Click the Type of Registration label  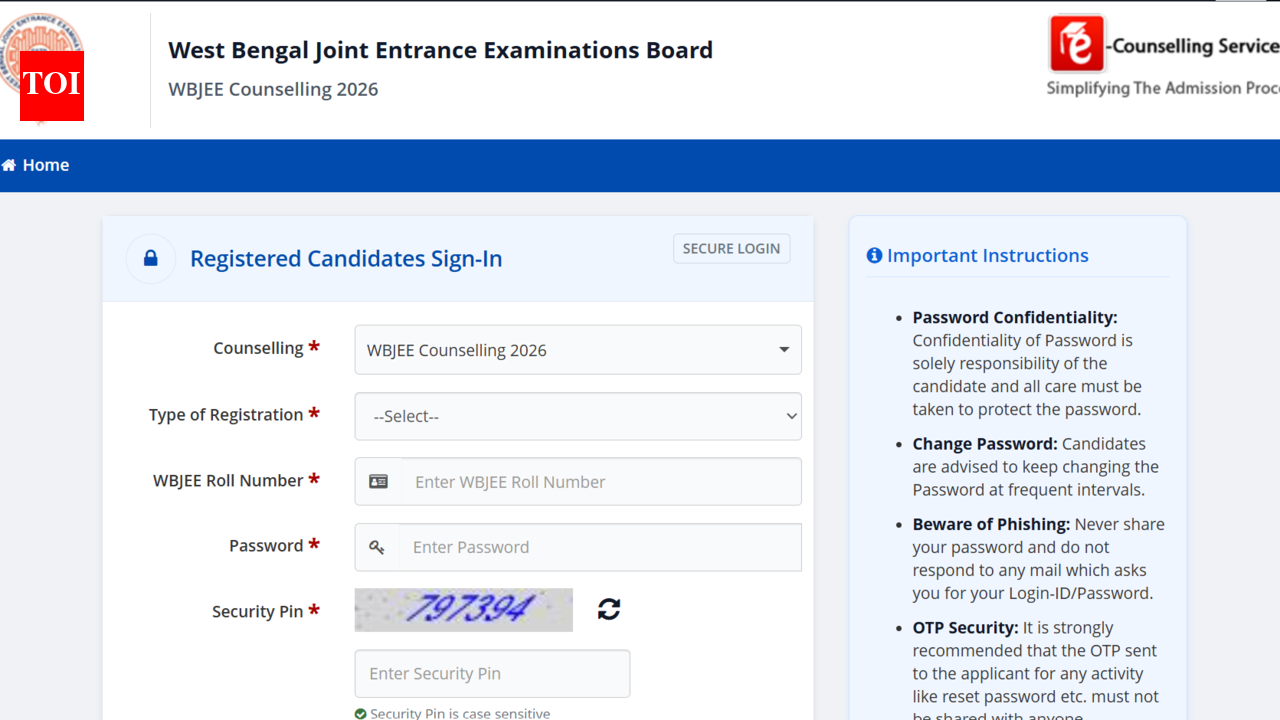point(226,415)
